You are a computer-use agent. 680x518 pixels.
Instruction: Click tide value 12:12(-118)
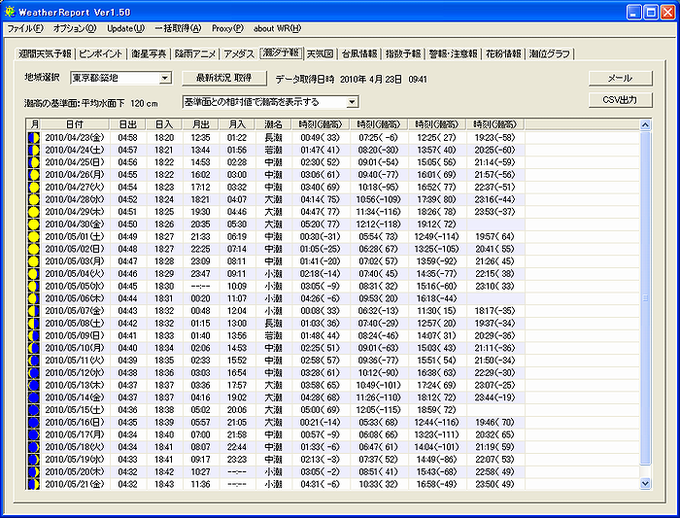379,224
